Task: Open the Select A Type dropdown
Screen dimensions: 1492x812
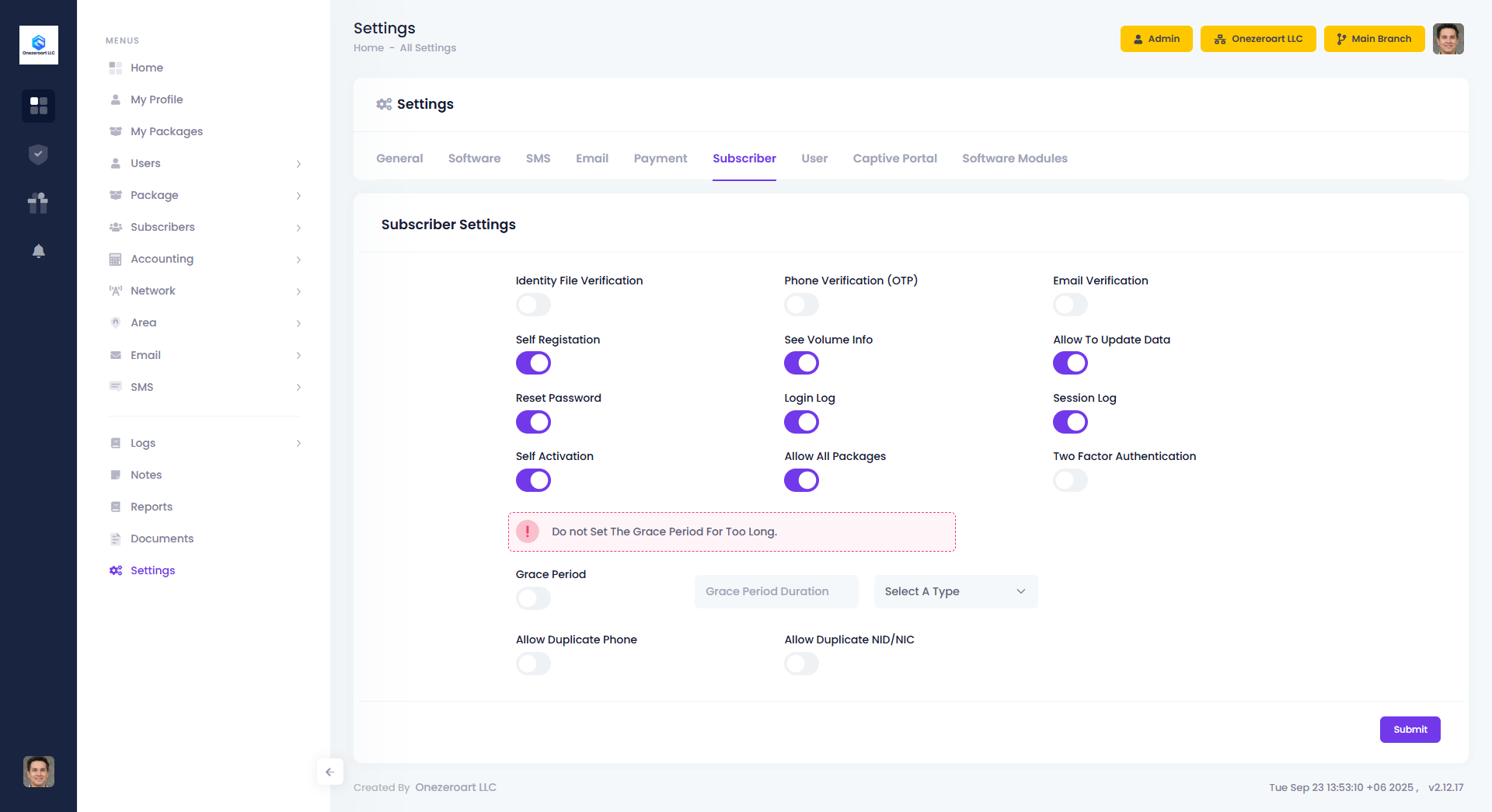Action: (x=955, y=591)
